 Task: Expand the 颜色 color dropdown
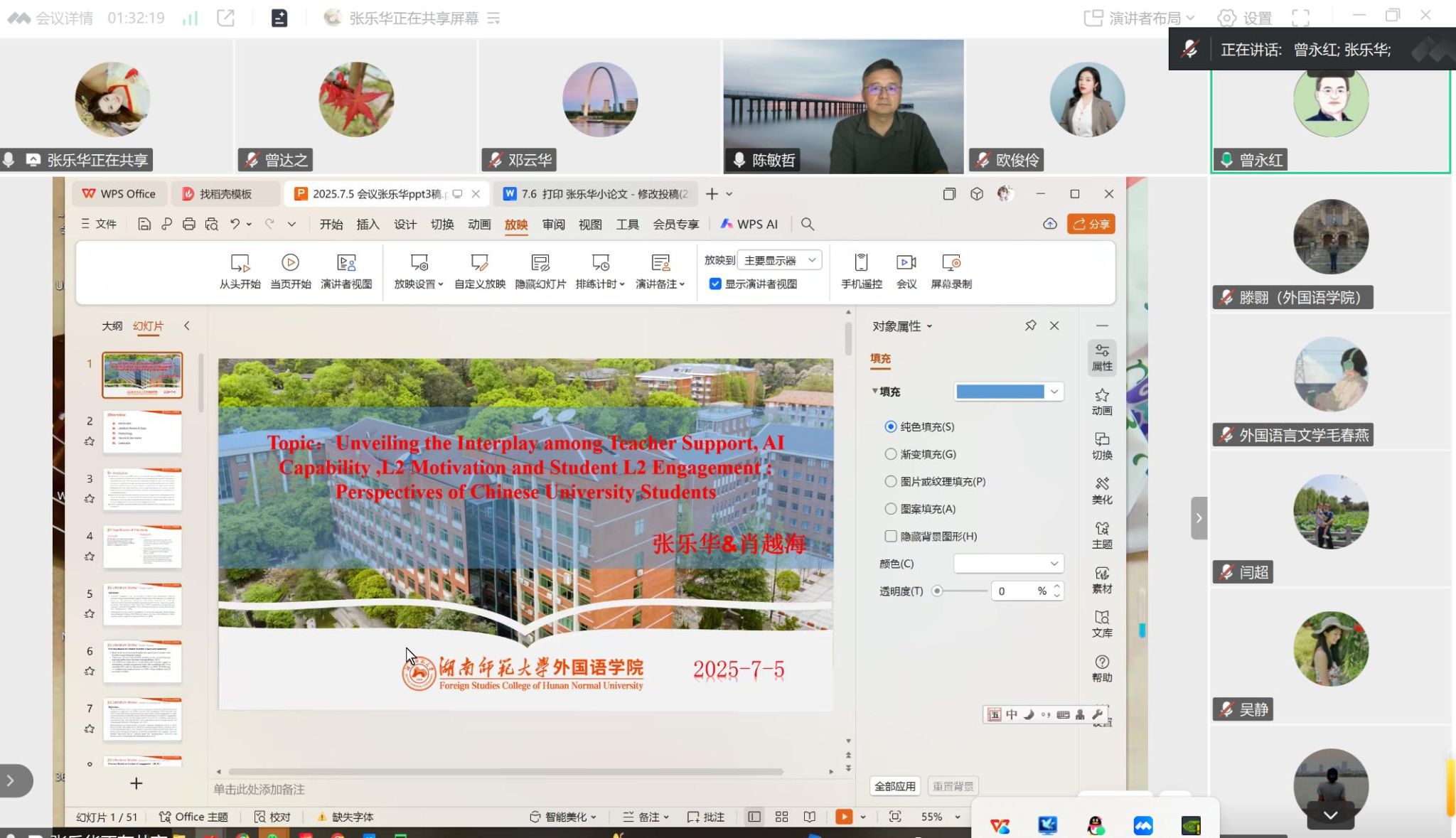tap(1008, 564)
